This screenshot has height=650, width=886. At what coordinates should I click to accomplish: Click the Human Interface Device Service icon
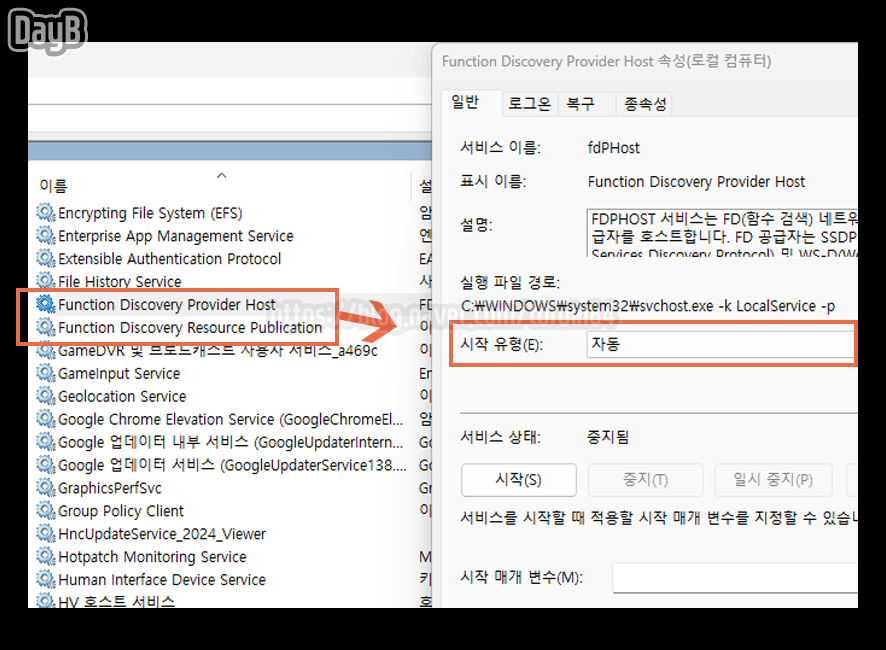44,580
